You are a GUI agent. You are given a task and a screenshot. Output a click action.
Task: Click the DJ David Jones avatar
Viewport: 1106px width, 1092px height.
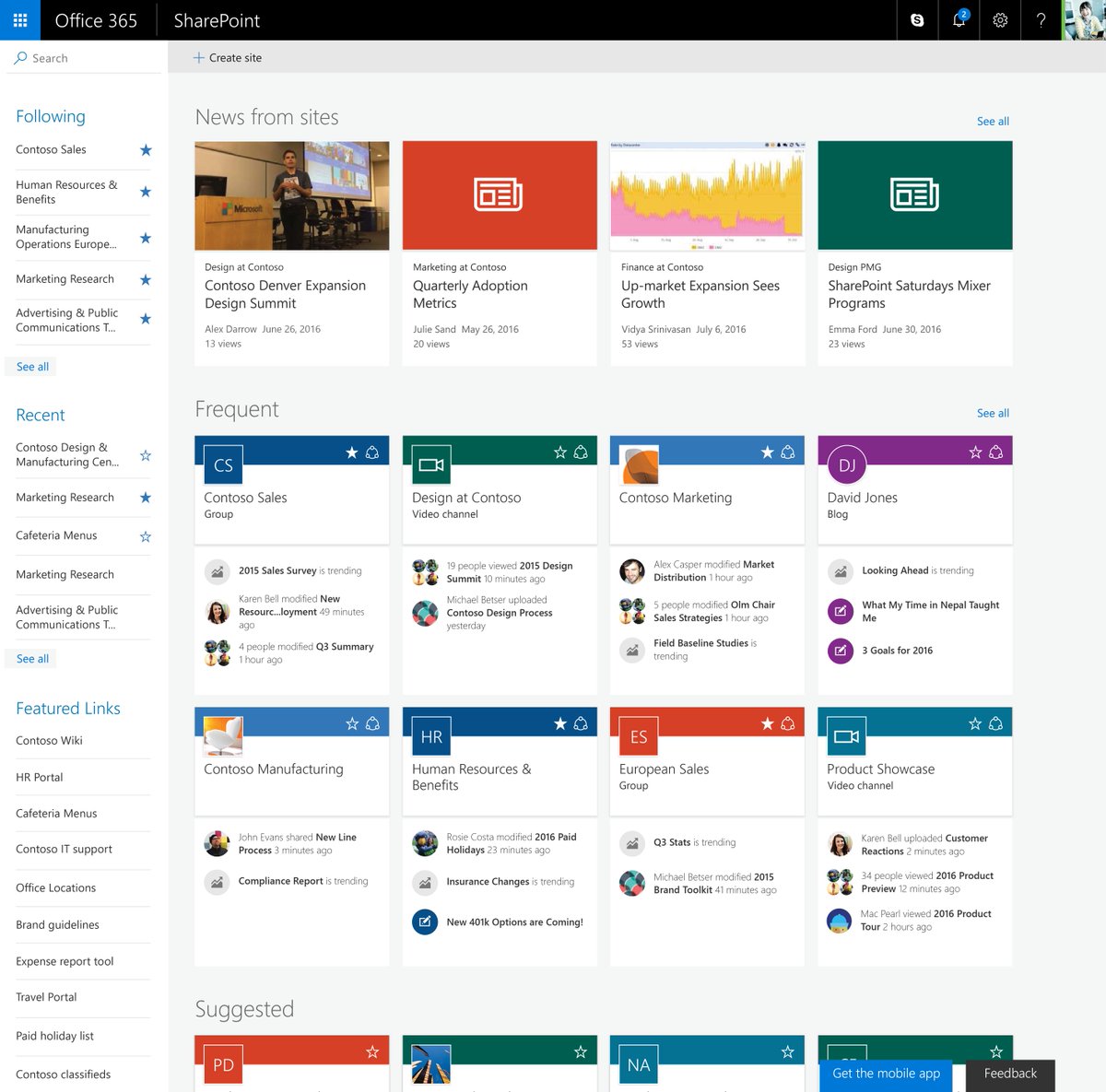(x=847, y=465)
